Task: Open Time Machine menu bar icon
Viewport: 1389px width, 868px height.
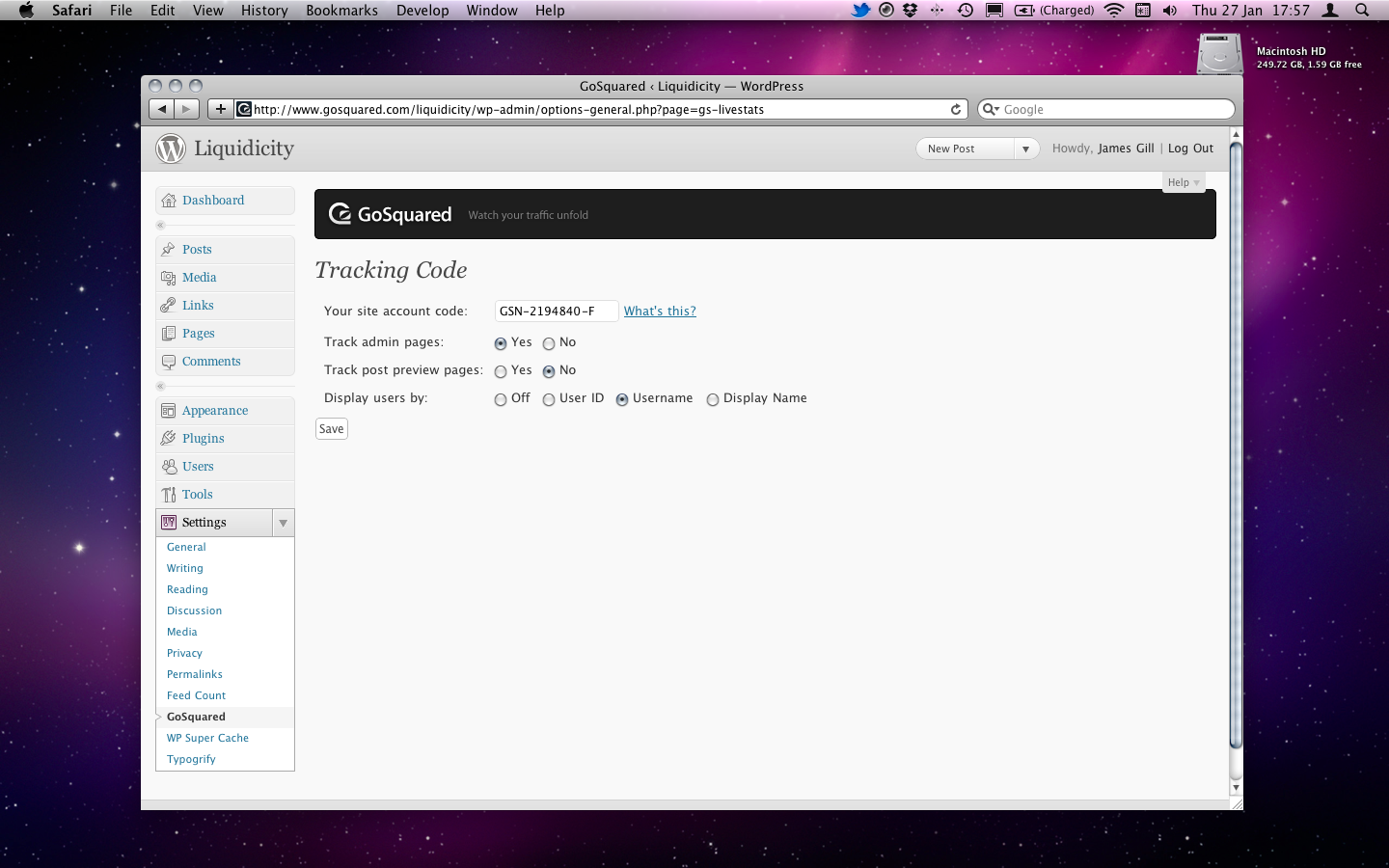Action: [x=966, y=10]
